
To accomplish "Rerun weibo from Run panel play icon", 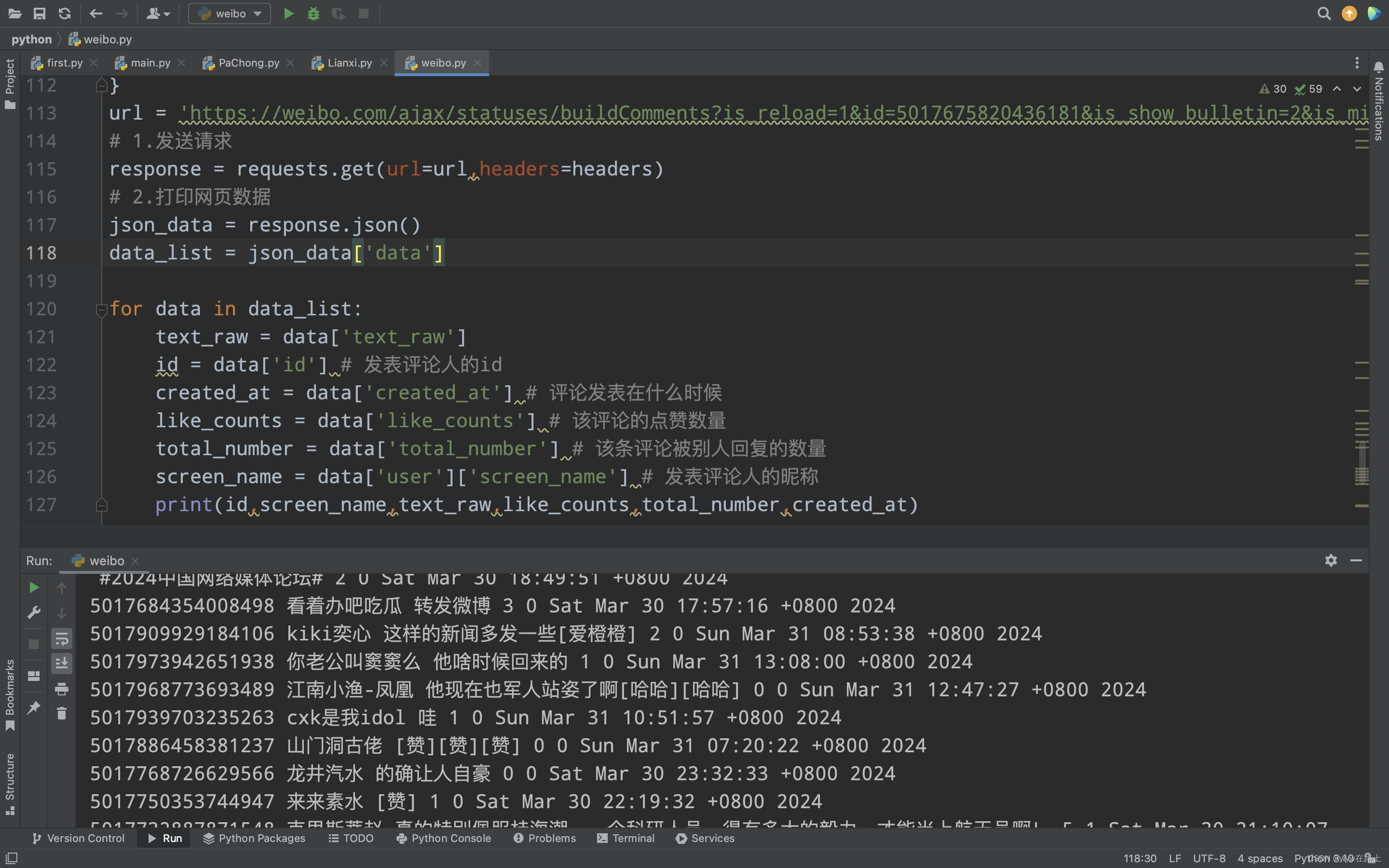I will 34,587.
